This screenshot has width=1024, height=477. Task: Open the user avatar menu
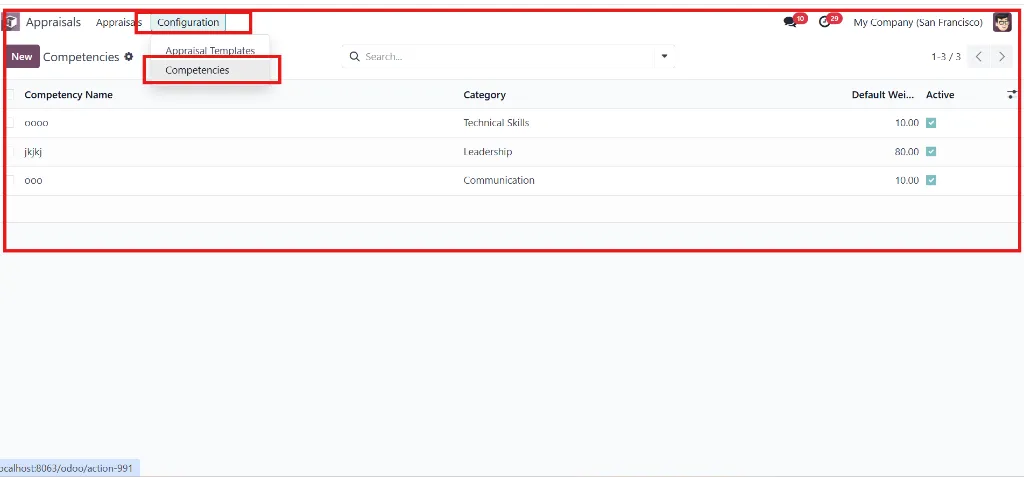coord(1002,22)
